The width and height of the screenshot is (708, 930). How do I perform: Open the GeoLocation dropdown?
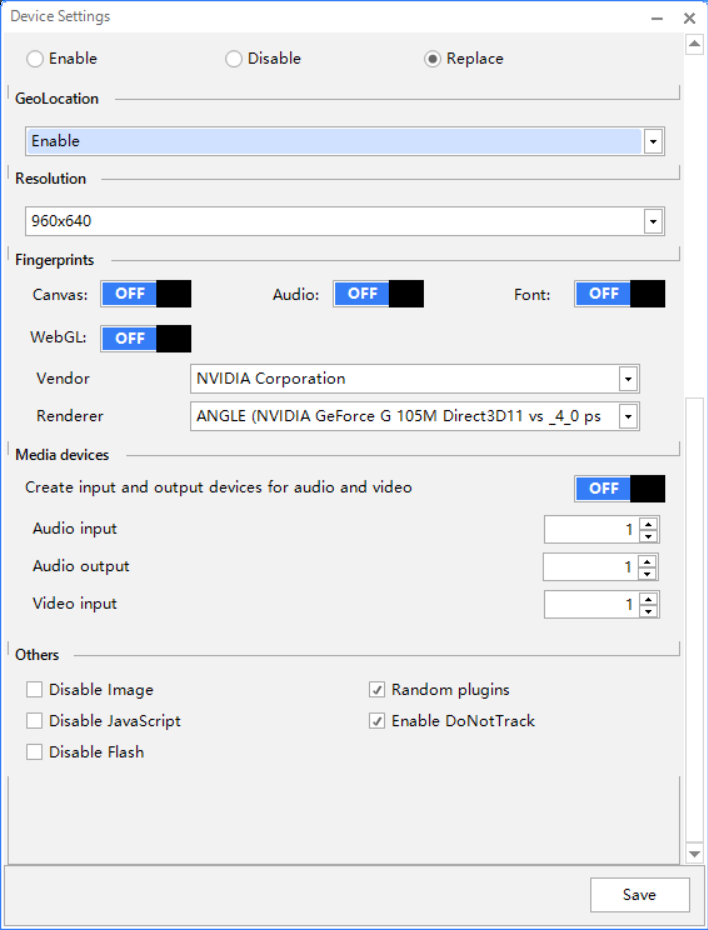click(653, 142)
